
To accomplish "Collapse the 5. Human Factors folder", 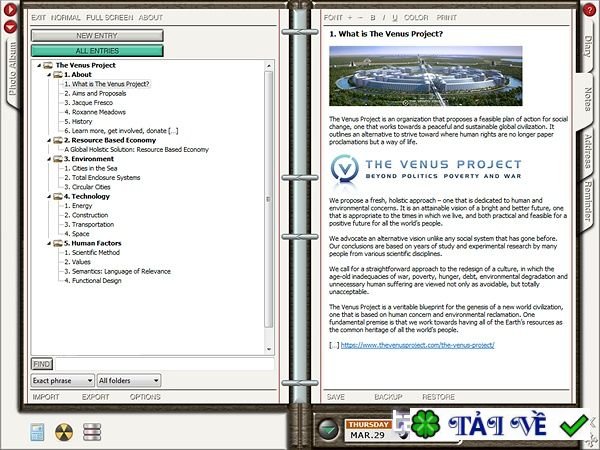I will (x=49, y=244).
